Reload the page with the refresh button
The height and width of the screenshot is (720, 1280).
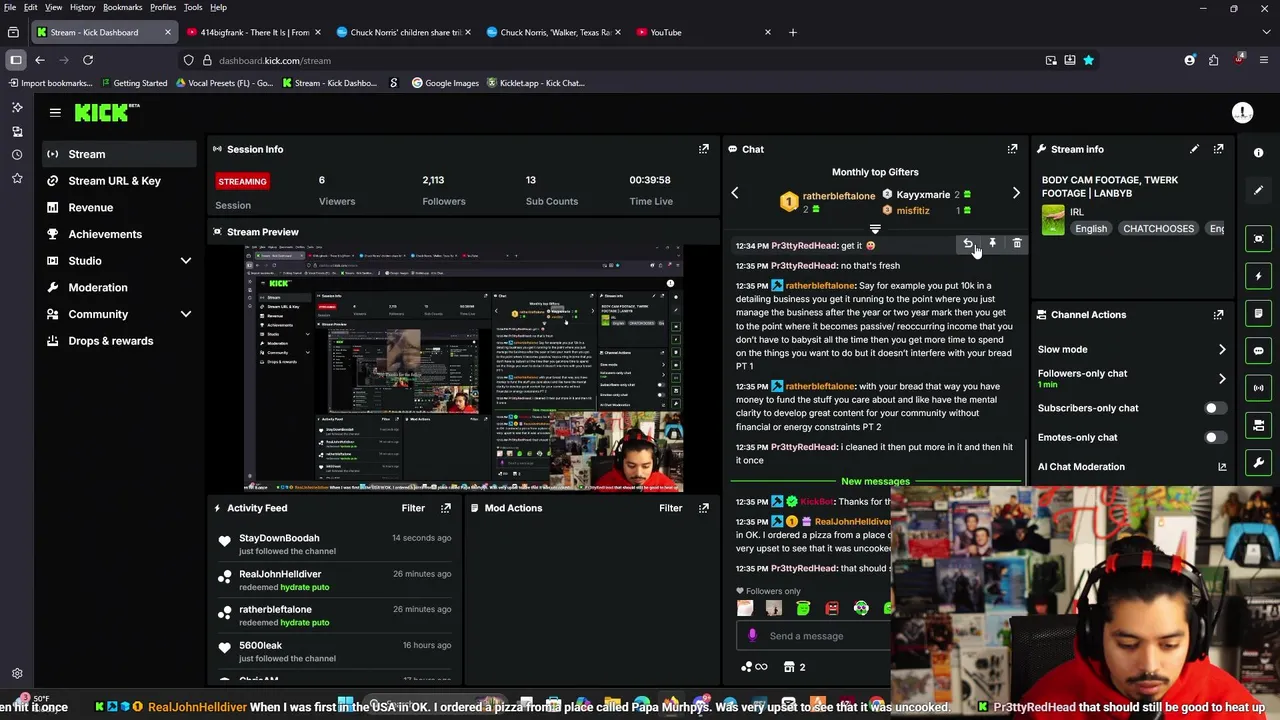pos(88,60)
